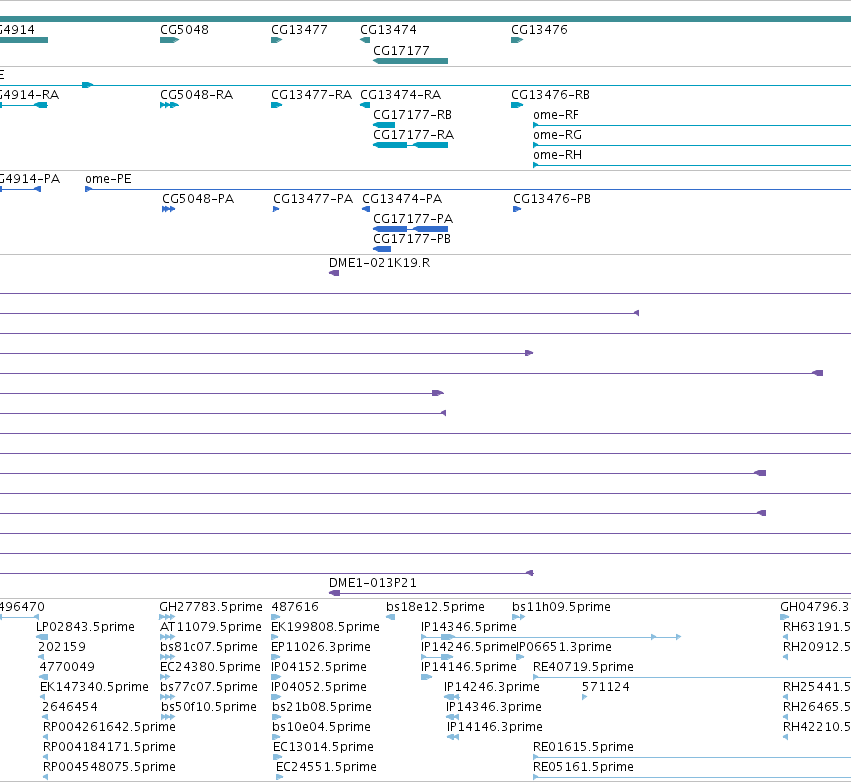
Task: Click EST RP004261642.5prime
Action: [x=109, y=727]
